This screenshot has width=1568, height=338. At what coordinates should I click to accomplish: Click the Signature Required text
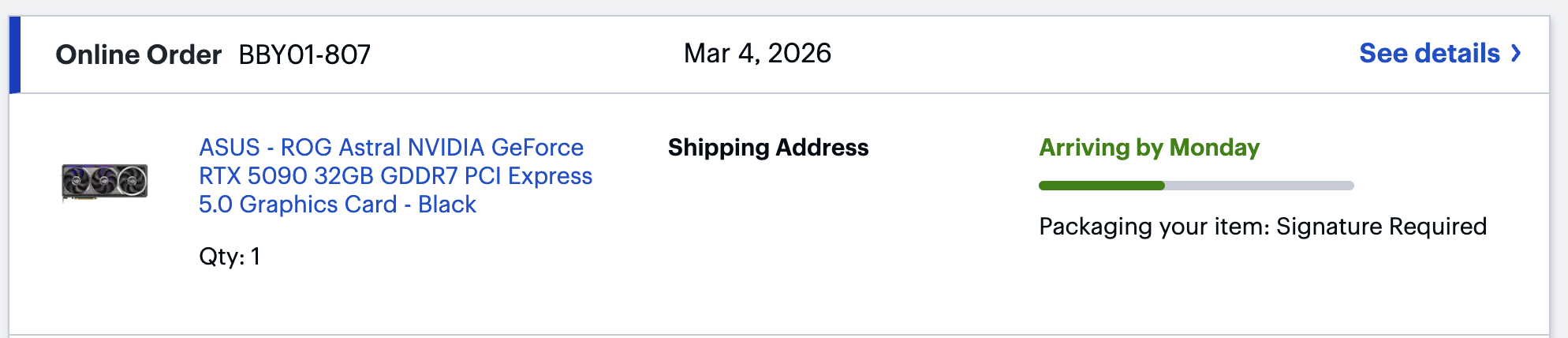(1381, 227)
